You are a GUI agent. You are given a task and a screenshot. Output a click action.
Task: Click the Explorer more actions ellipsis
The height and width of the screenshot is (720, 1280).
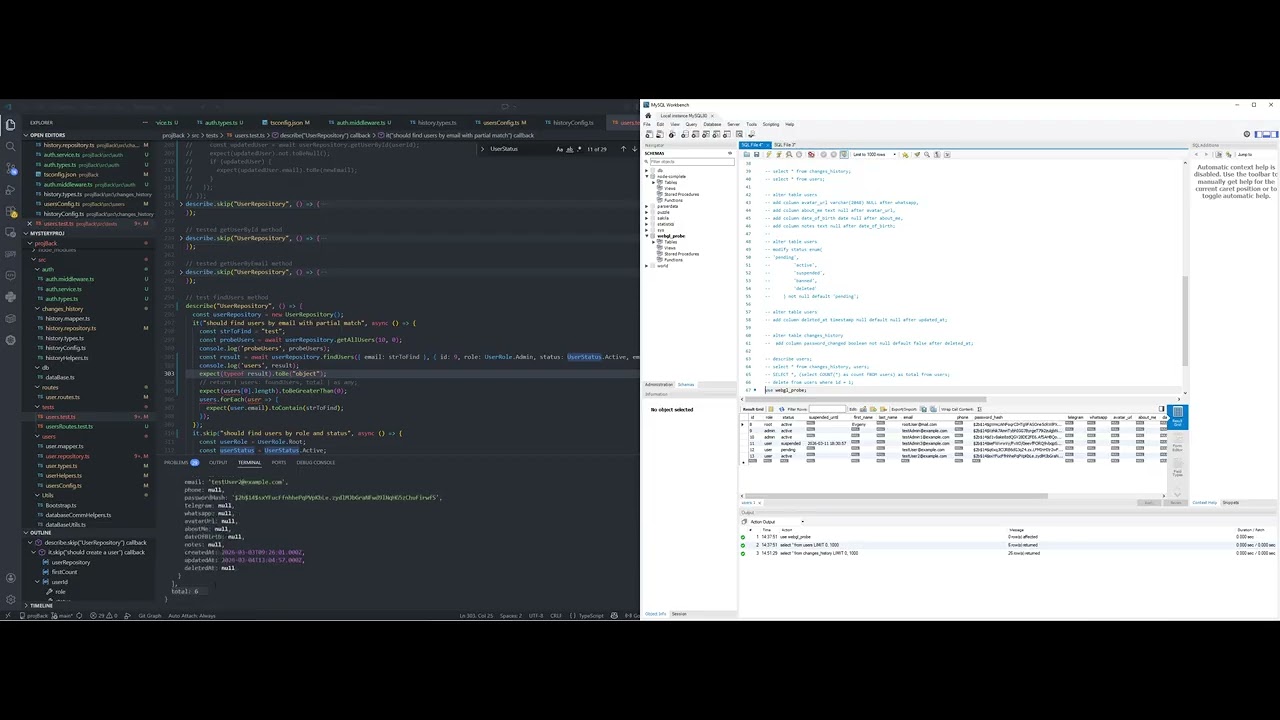[x=145, y=122]
